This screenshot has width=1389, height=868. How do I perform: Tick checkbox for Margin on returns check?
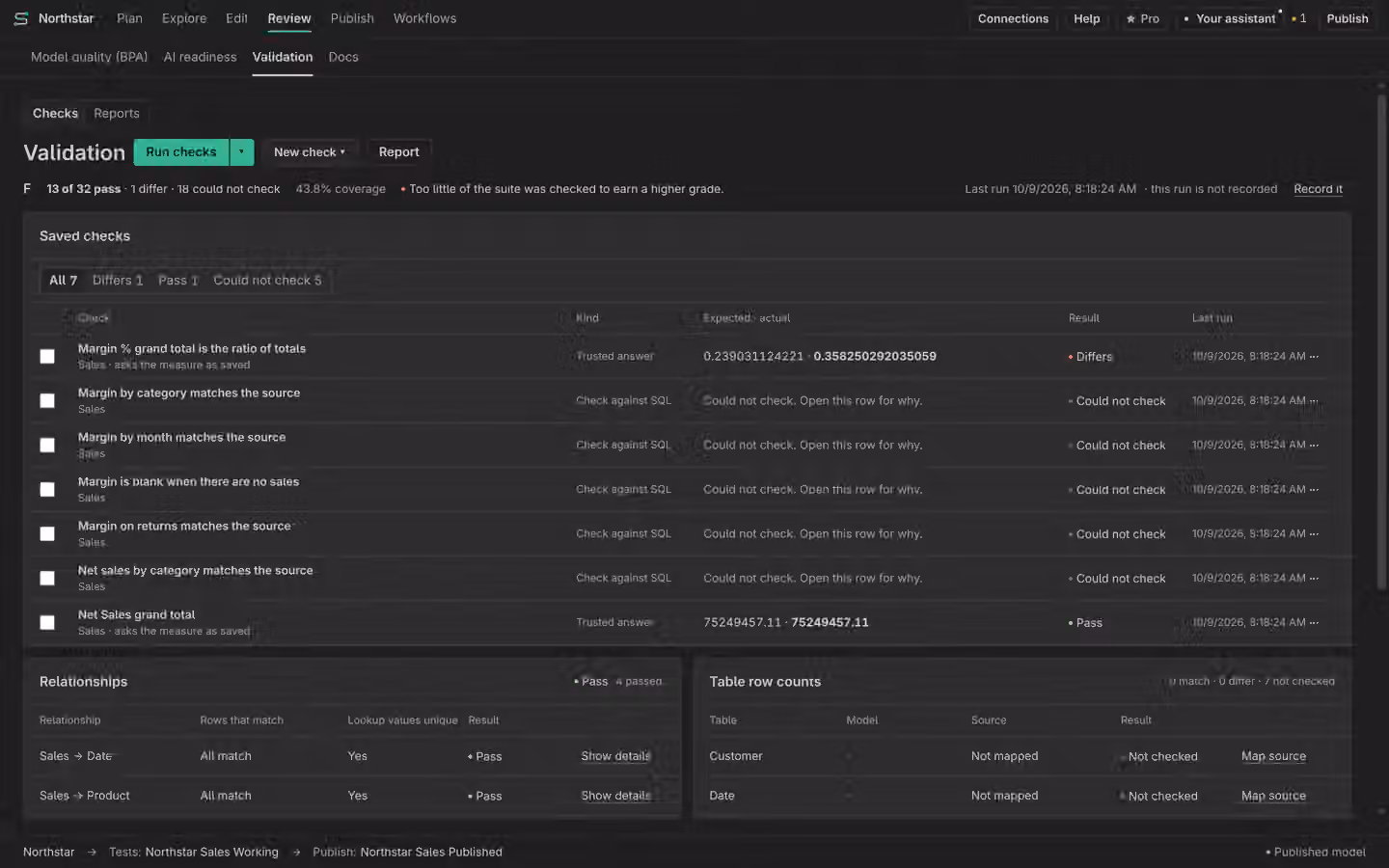point(47,533)
